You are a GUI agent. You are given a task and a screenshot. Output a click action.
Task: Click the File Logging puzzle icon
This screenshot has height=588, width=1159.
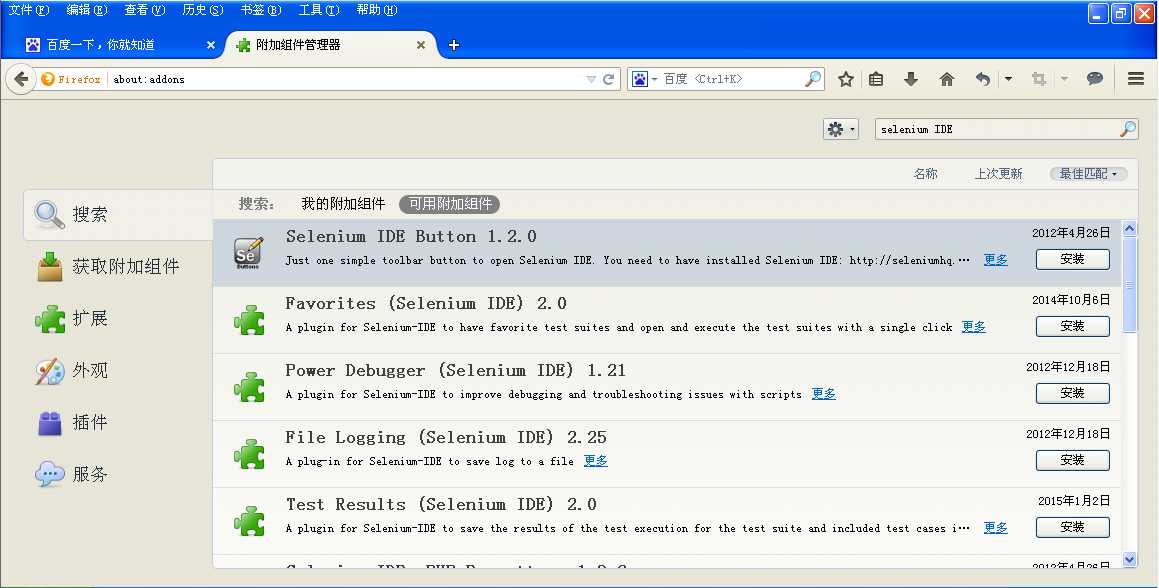click(x=249, y=454)
